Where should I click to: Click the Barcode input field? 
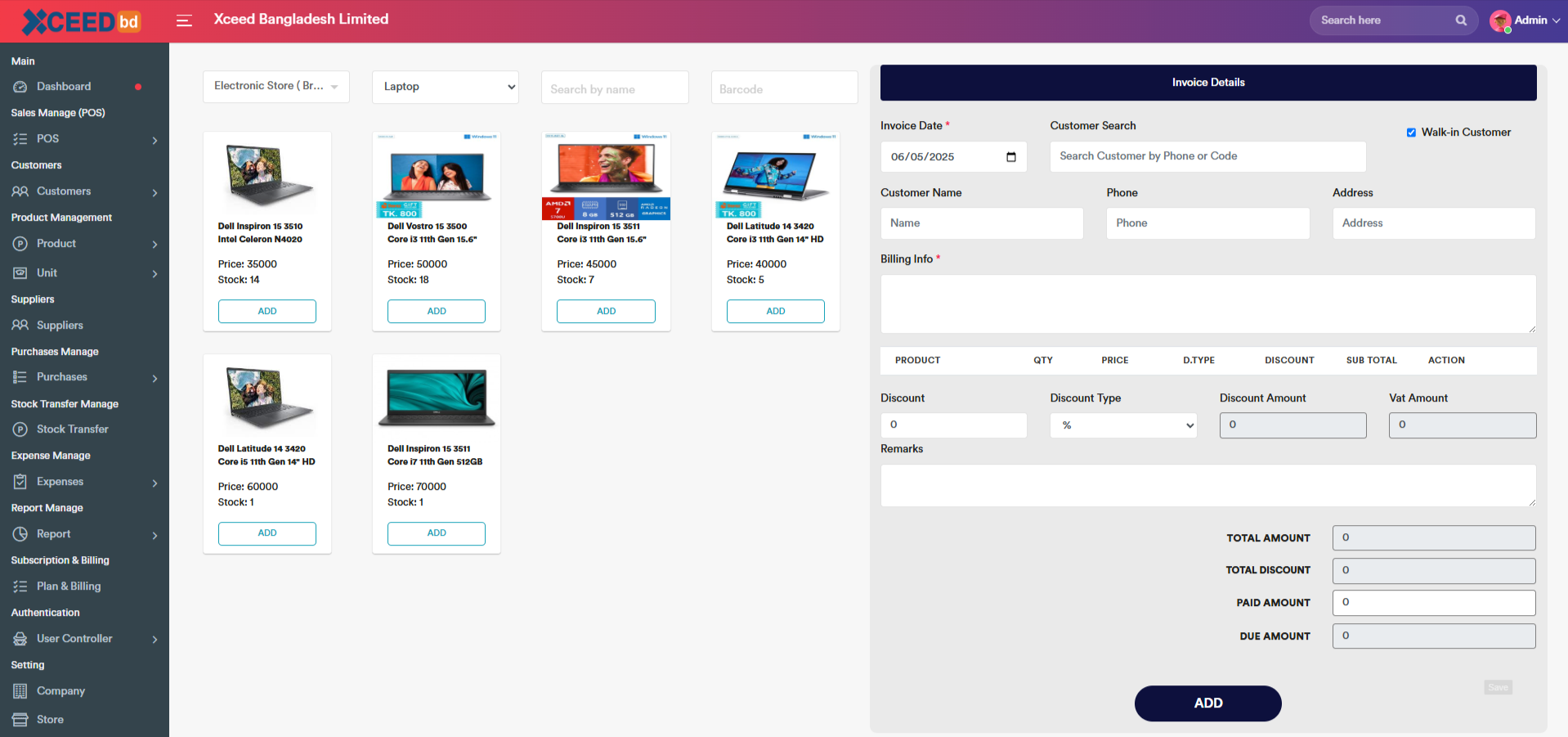tap(784, 88)
